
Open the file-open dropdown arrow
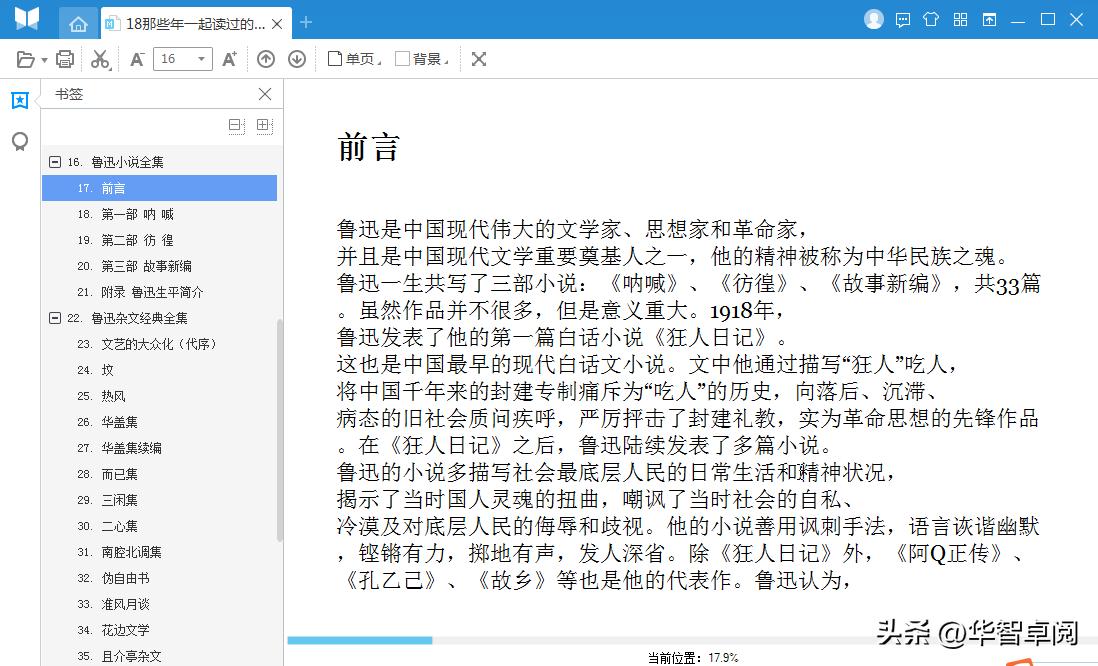[x=44, y=58]
